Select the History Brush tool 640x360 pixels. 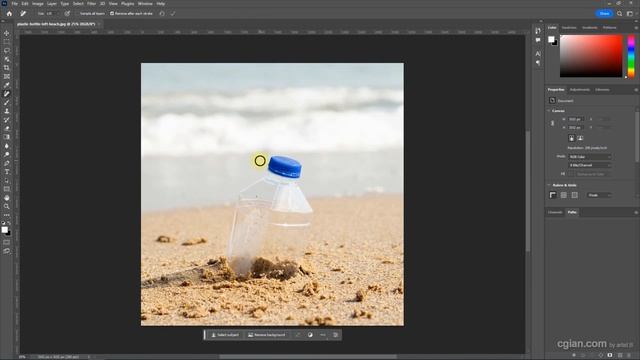7,120
